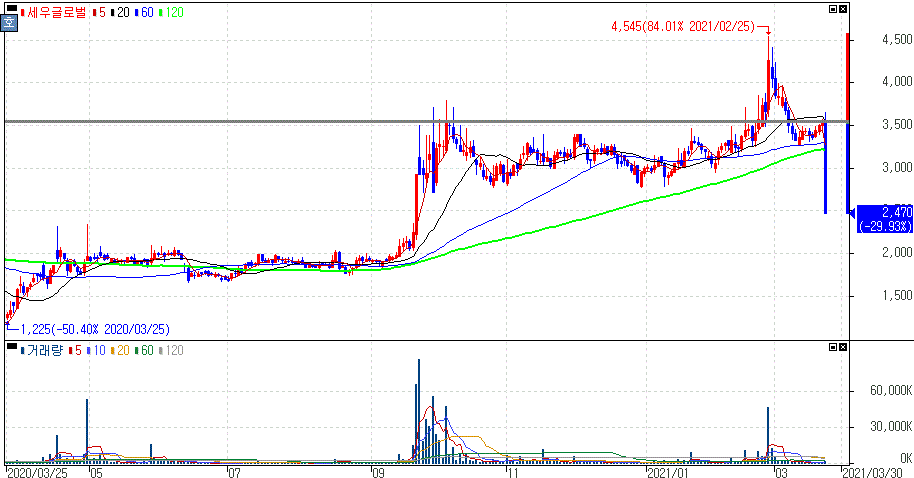Click the high annotation 4,545(84.01% 2021/02/25)
Viewport: 914px width, 478px height.
(683, 26)
